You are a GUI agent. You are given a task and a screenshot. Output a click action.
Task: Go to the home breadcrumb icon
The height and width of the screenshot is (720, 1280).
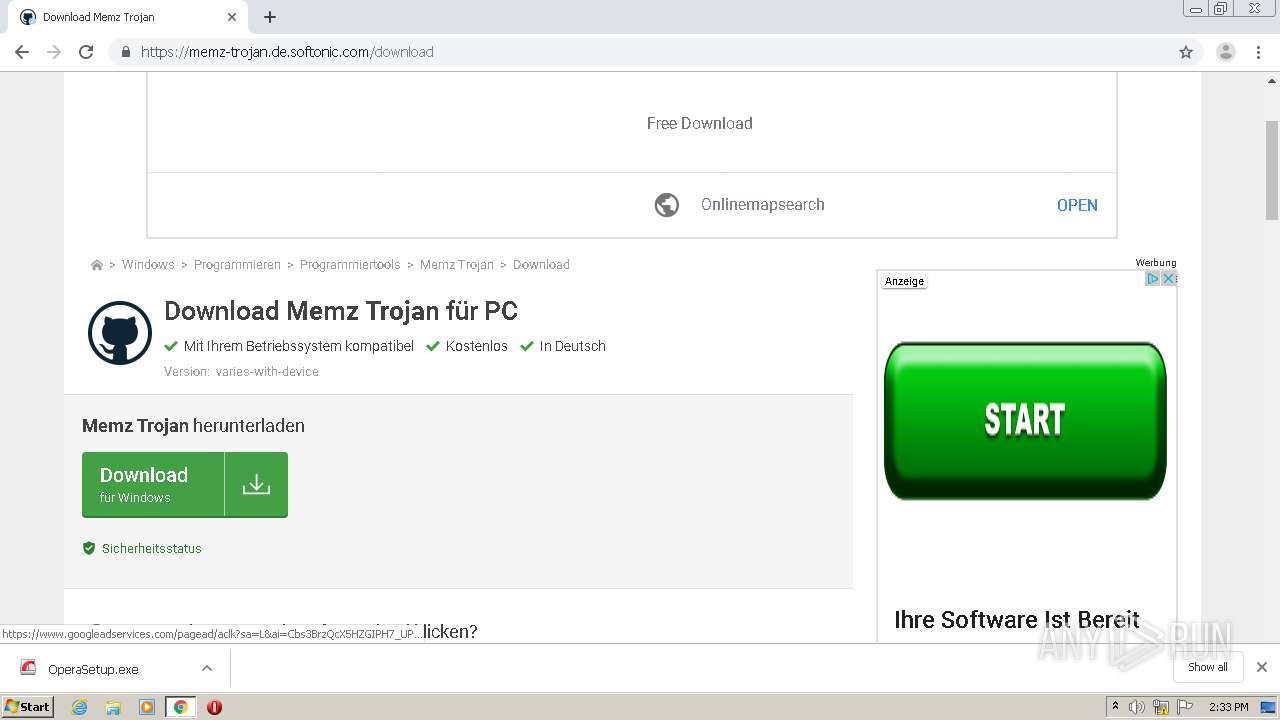(x=96, y=265)
